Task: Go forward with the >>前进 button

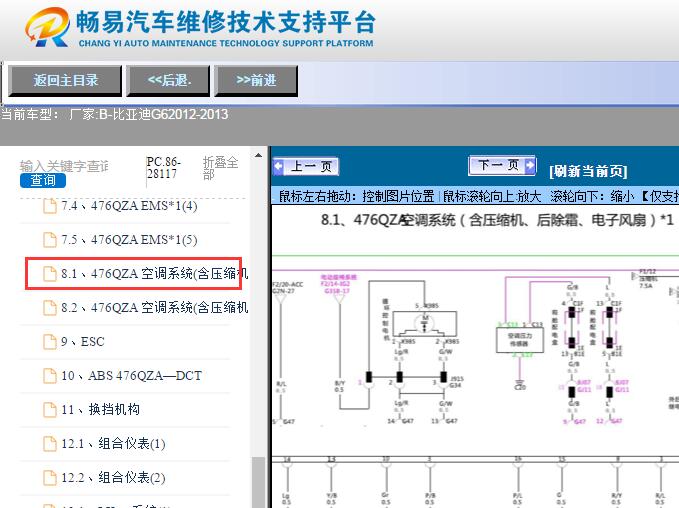Action: 256,81
